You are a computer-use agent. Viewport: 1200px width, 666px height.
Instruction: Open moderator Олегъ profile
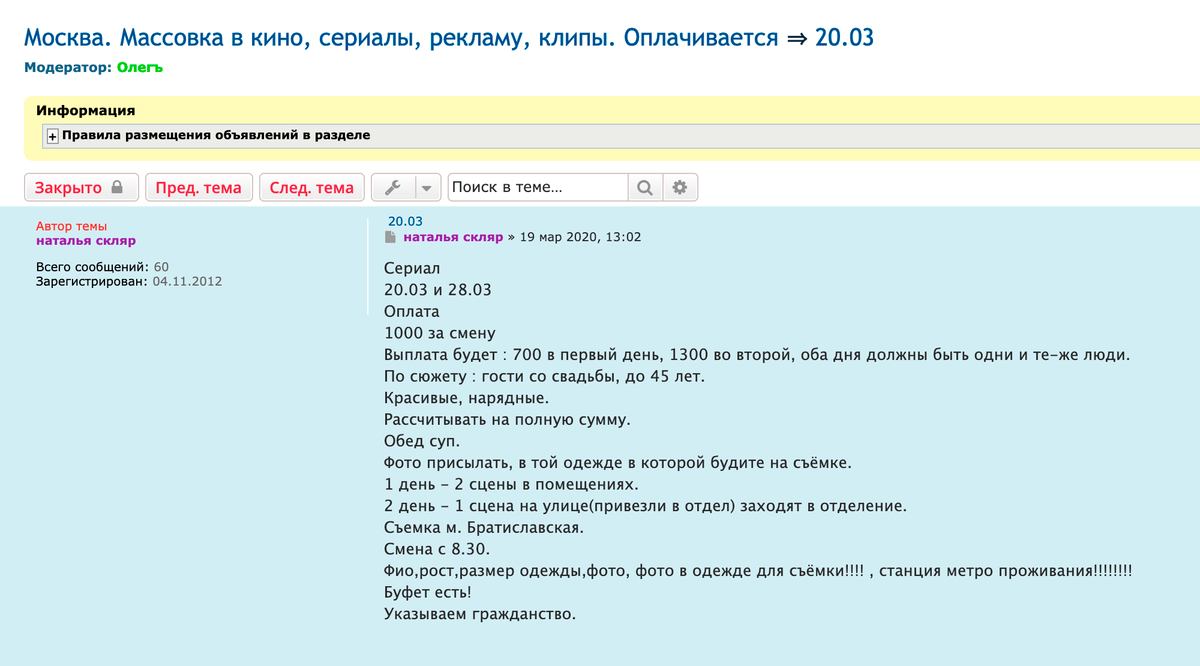coord(139,68)
